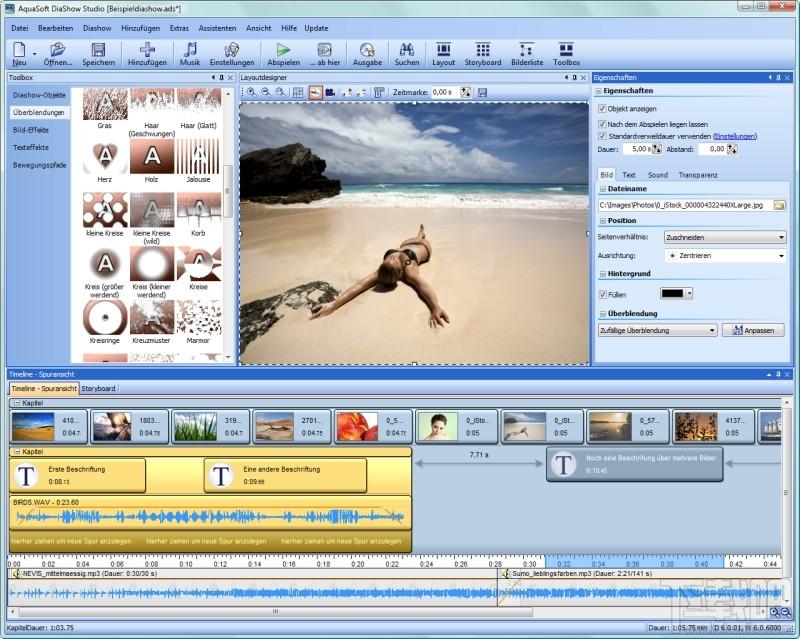Open the Einstellungen link in properties
The width and height of the screenshot is (800, 639).
(x=735, y=136)
